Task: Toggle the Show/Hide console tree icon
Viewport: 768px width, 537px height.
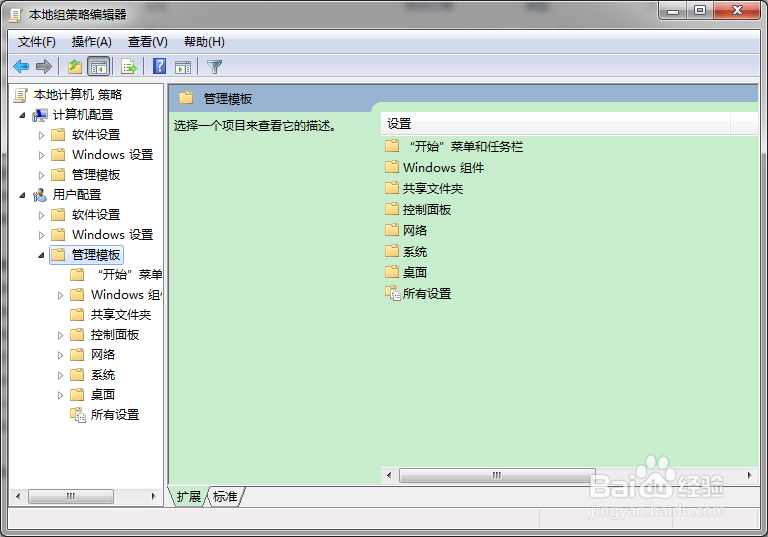Action: coord(98,66)
